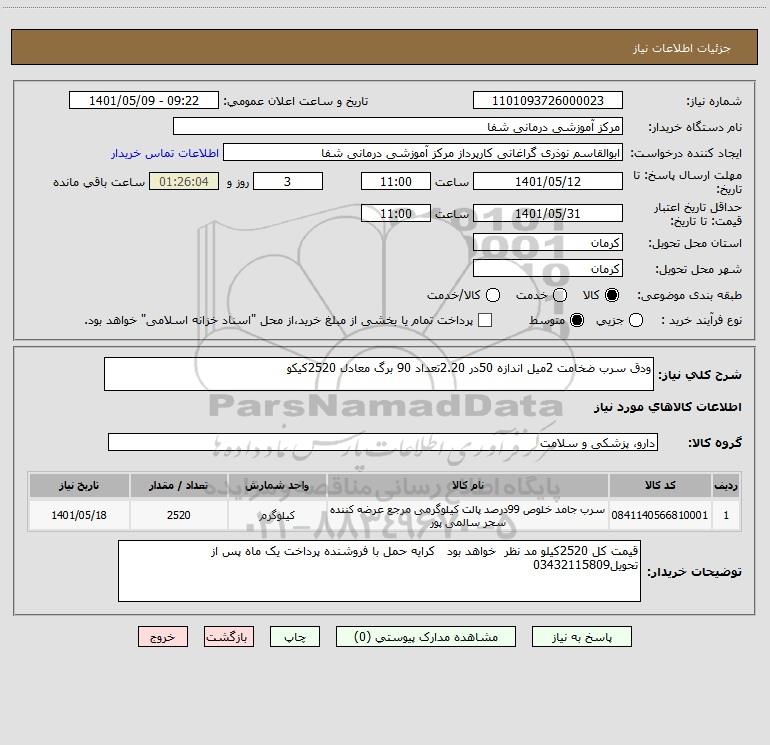Click the response deadline date 1401/05/12
The height and width of the screenshot is (745, 770).
(x=548, y=182)
